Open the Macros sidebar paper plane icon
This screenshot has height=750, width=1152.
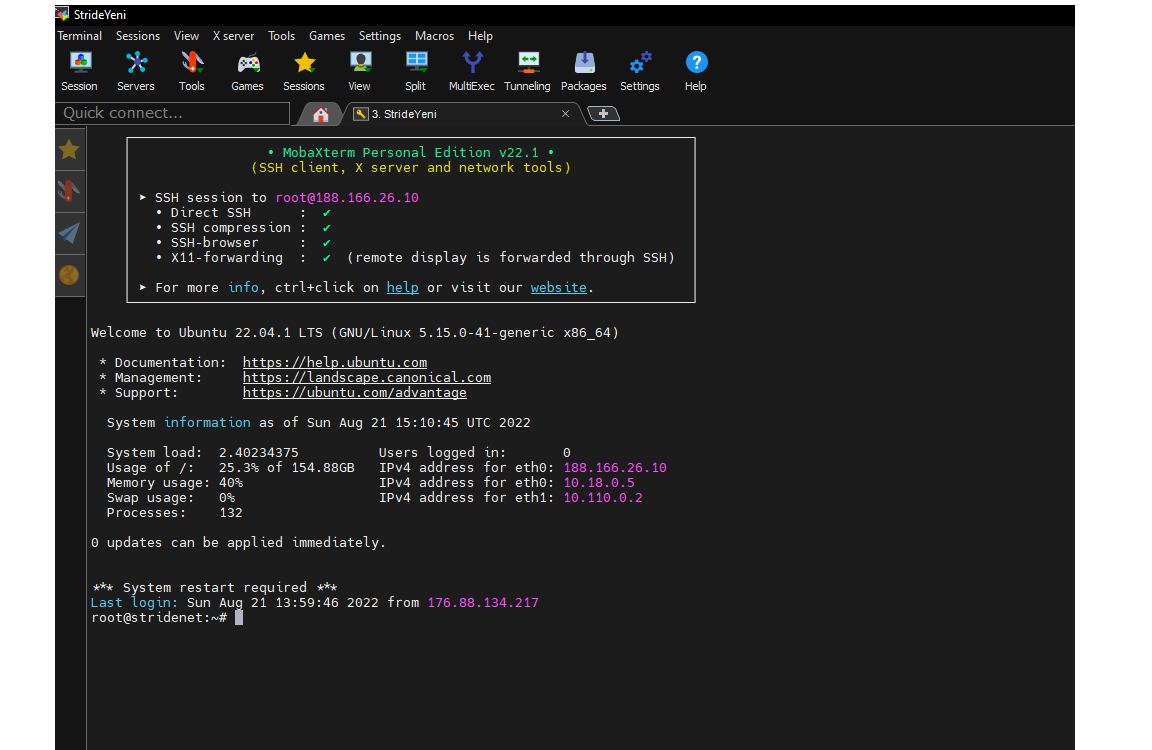tap(69, 233)
